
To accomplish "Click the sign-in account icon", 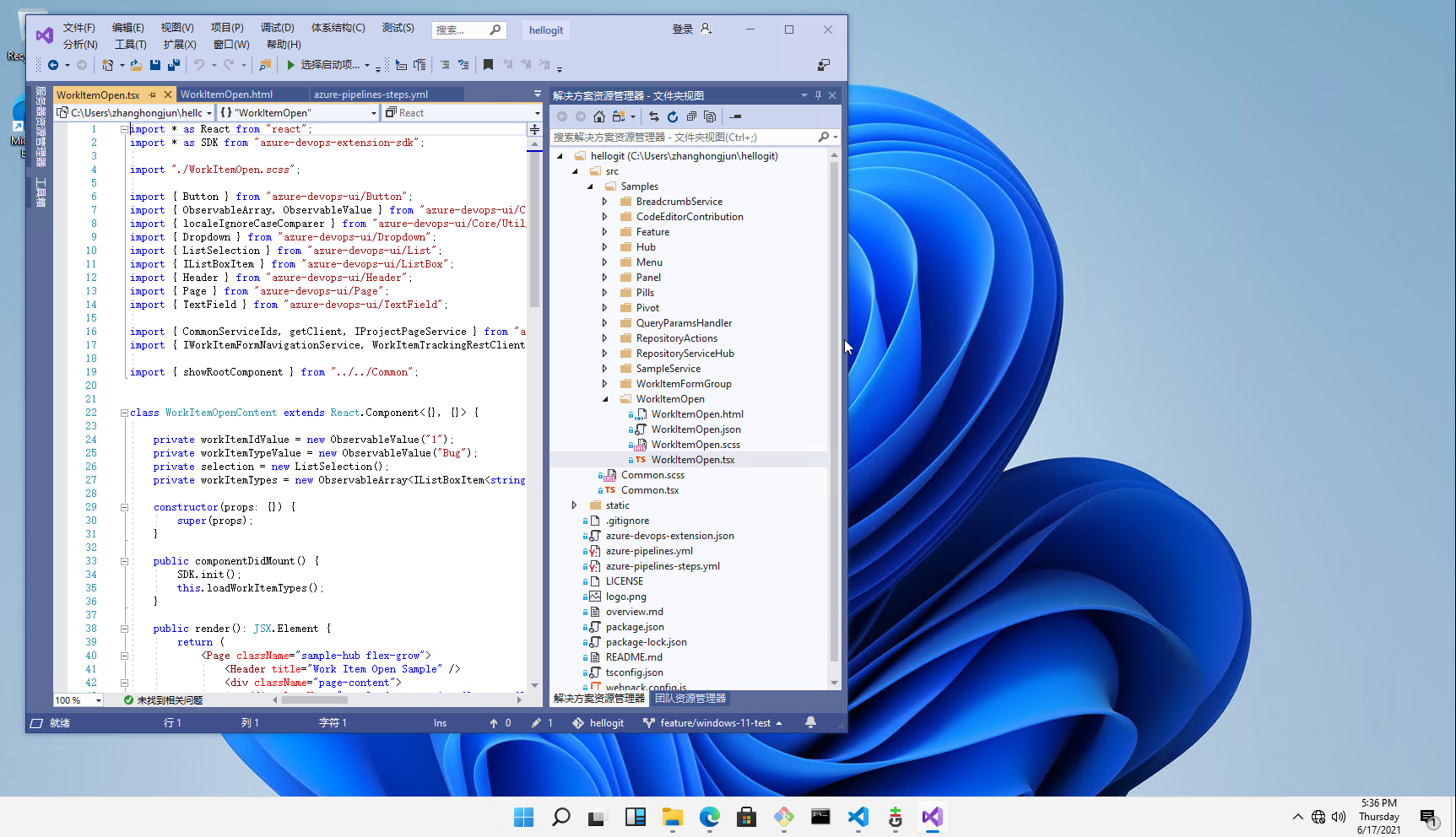I will tap(706, 29).
